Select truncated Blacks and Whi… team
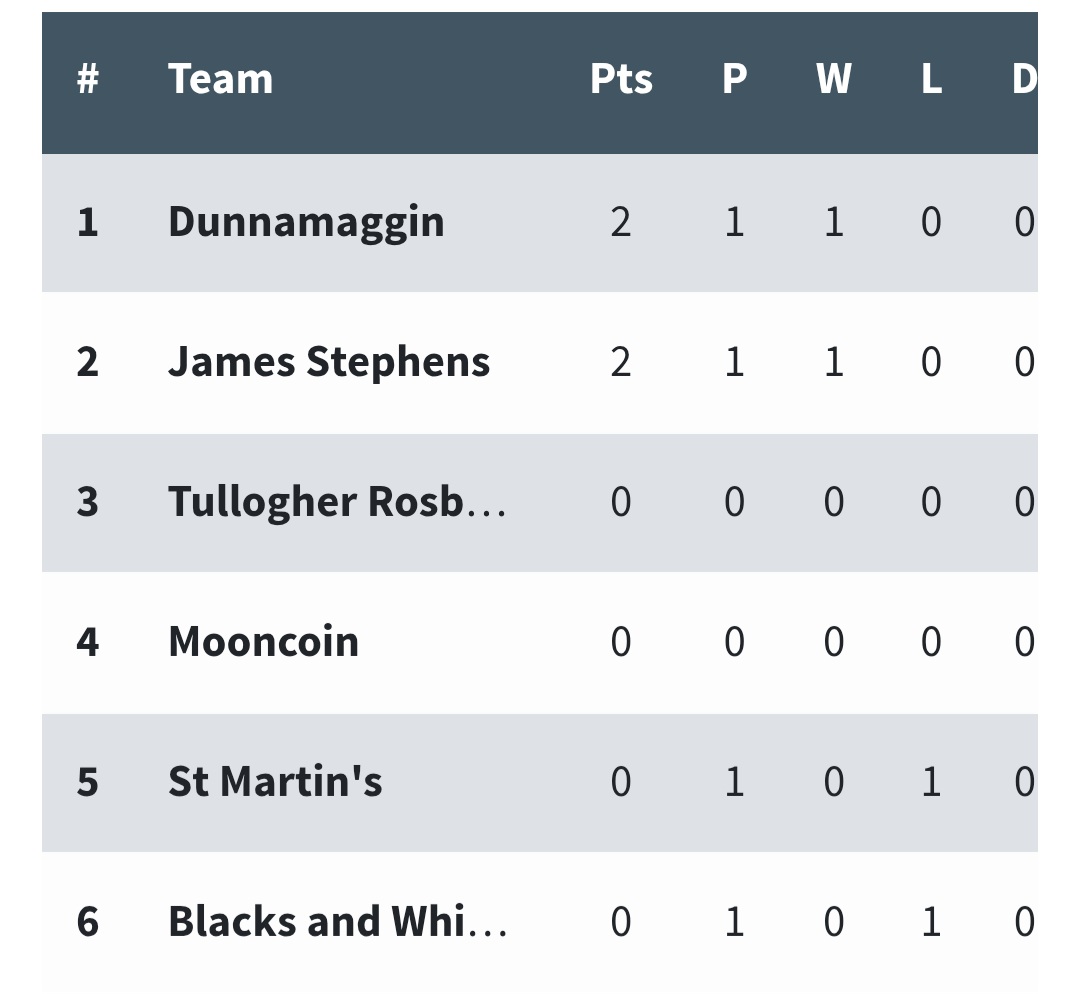 tap(337, 922)
